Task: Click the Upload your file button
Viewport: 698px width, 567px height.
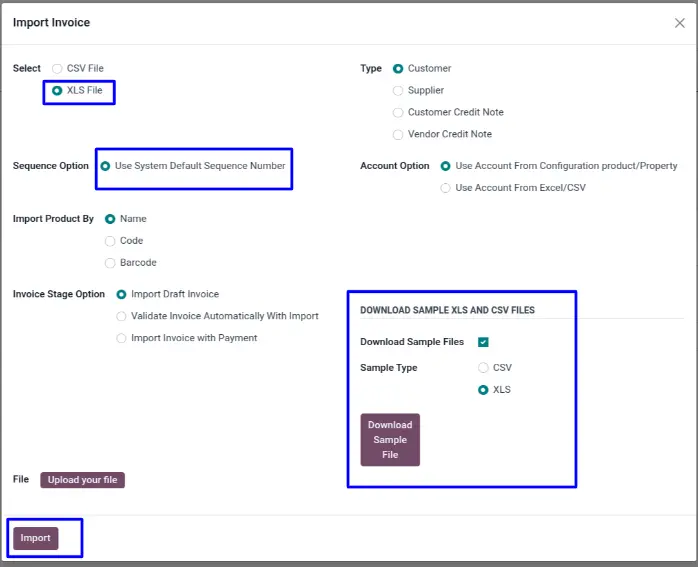Action: [82, 480]
